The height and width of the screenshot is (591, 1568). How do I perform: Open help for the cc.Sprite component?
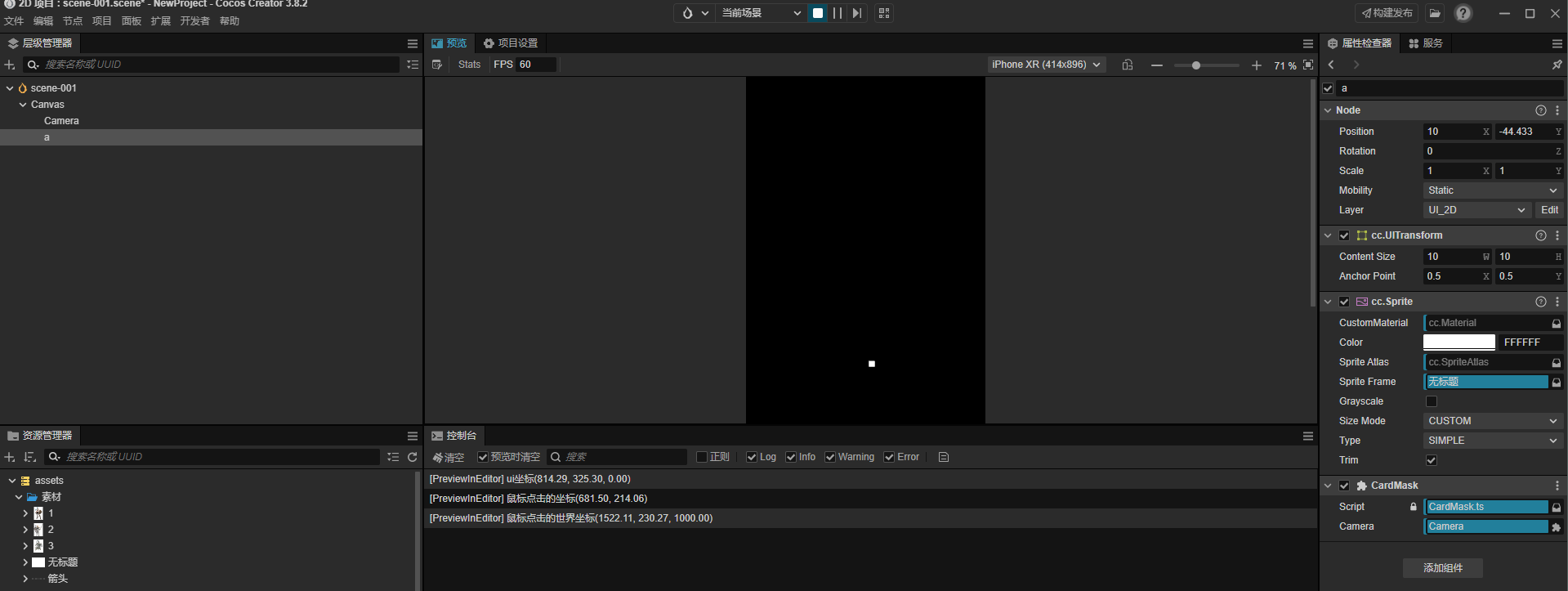[x=1541, y=302]
